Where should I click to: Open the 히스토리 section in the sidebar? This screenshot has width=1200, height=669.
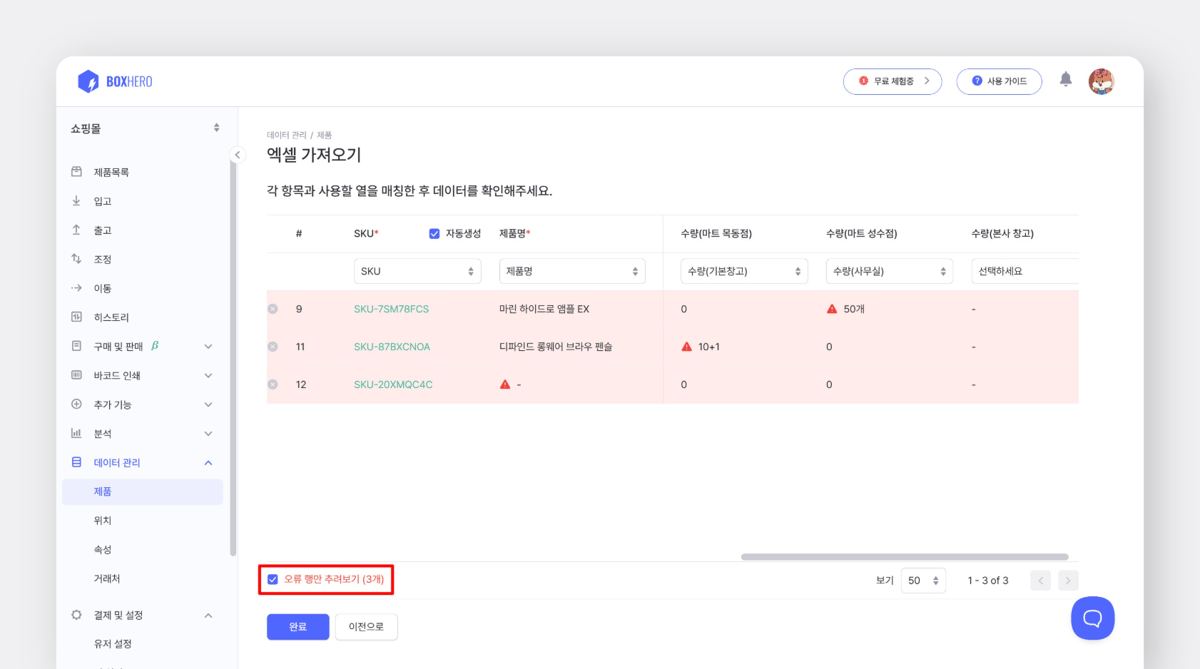pos(102,316)
